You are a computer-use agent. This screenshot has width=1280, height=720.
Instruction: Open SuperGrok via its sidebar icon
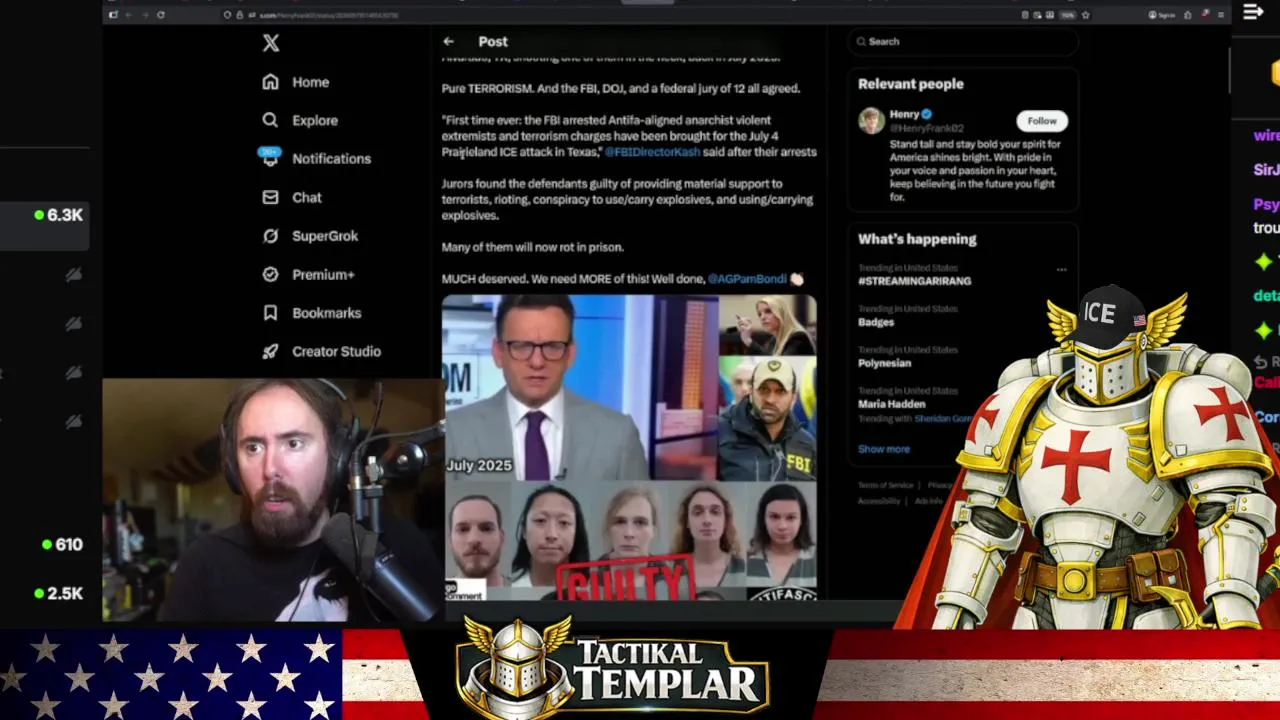270,236
